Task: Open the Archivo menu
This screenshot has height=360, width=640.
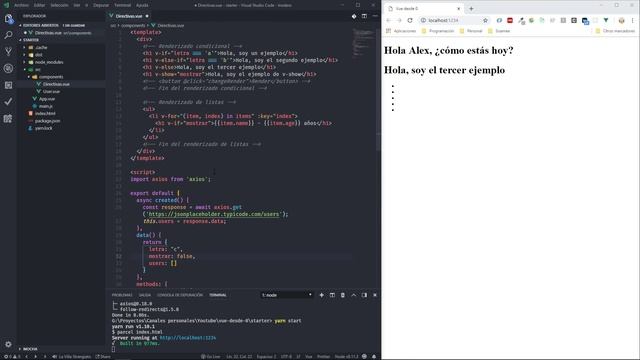Action: (x=22, y=5)
